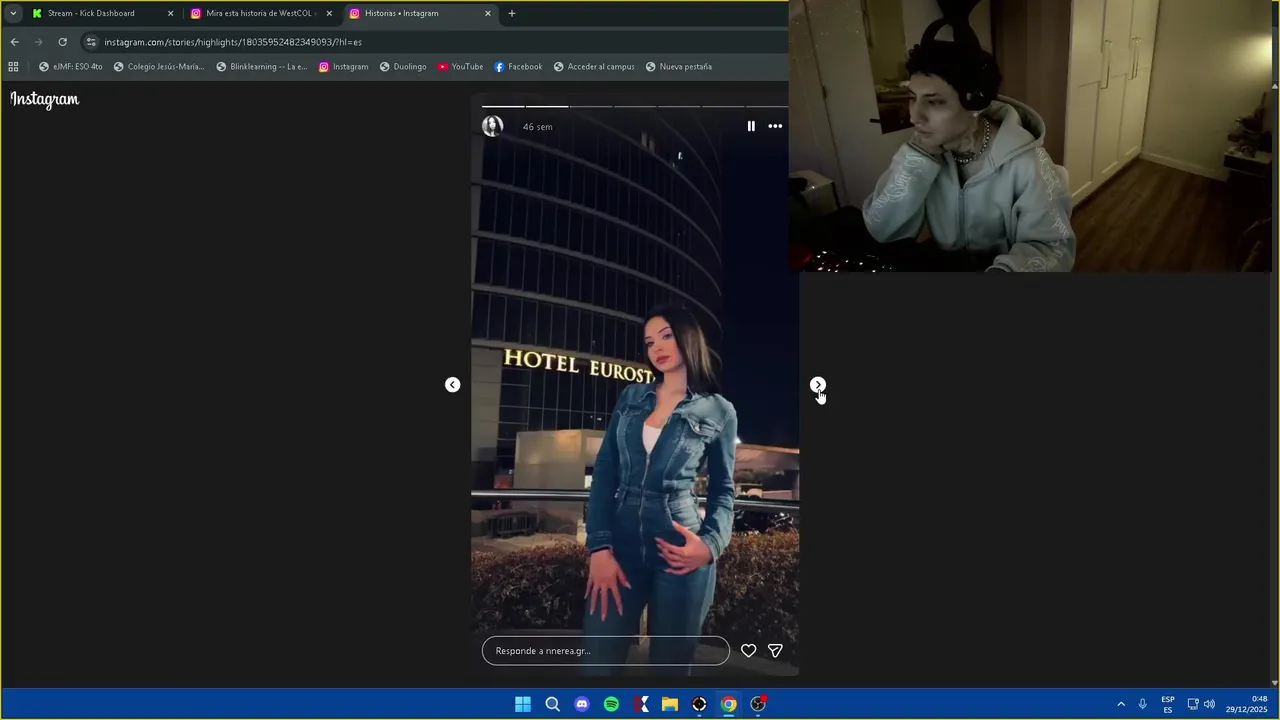Image resolution: width=1280 pixels, height=720 pixels.
Task: Open the 'Blinklearning -- La e...' bookmark
Action: 261,67
